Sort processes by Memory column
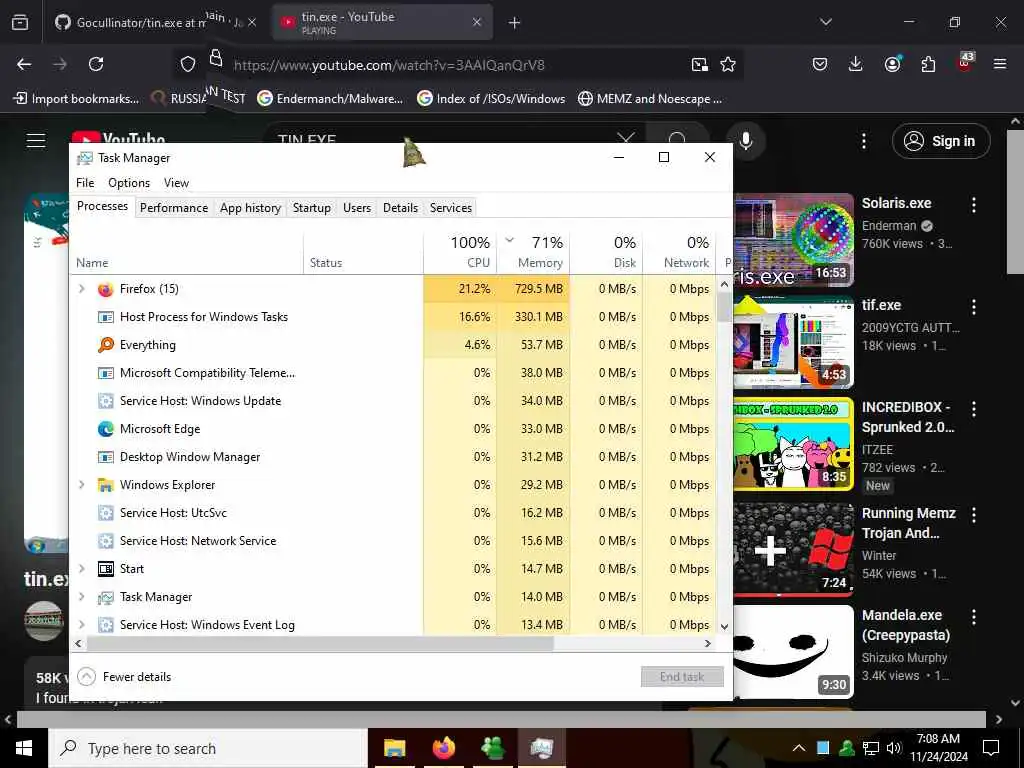The width and height of the screenshot is (1024, 768). 533,253
